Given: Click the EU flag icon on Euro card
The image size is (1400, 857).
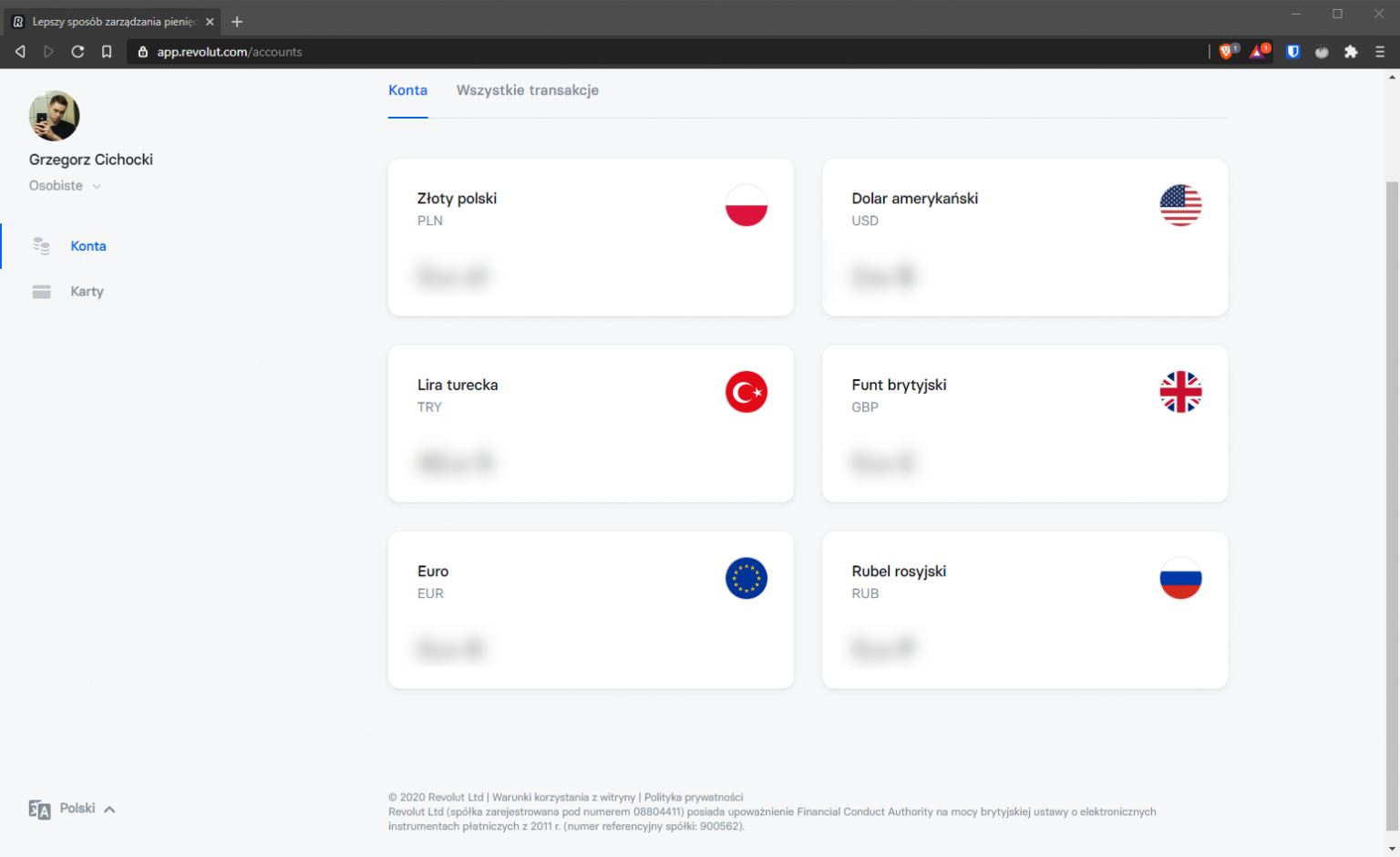Looking at the screenshot, I should pyautogui.click(x=746, y=578).
